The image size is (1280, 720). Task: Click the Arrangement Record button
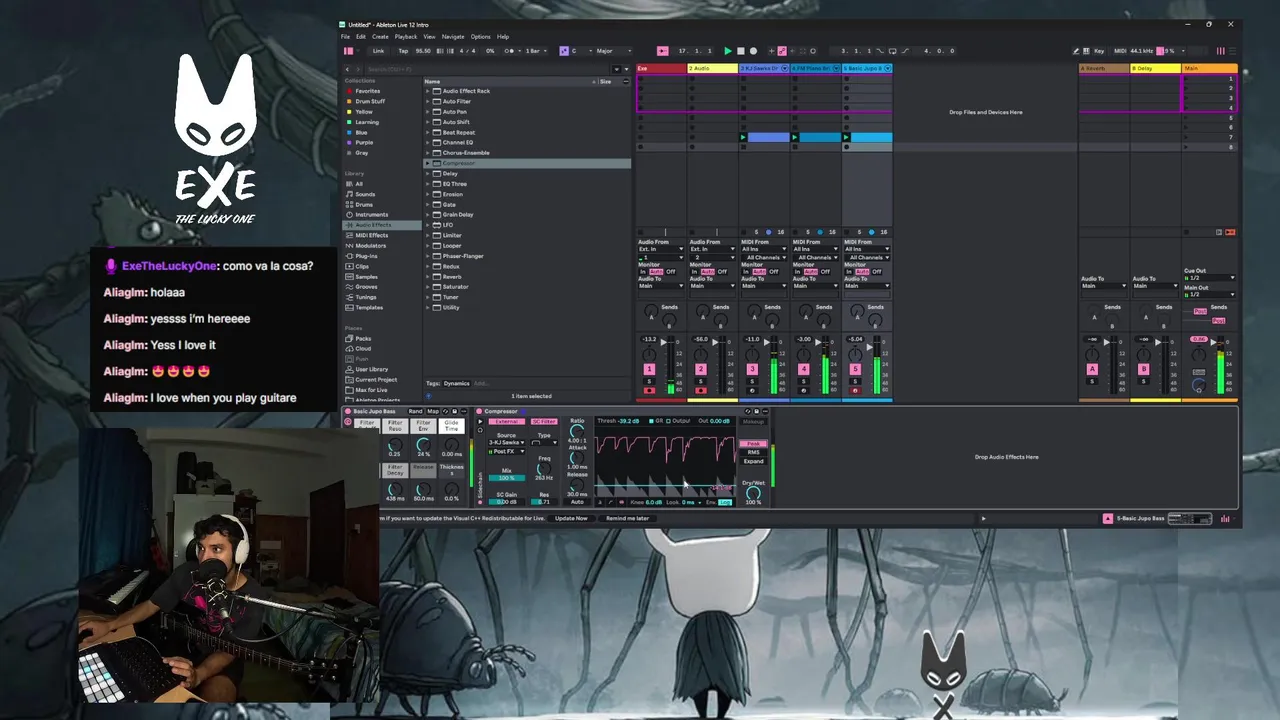coord(753,51)
